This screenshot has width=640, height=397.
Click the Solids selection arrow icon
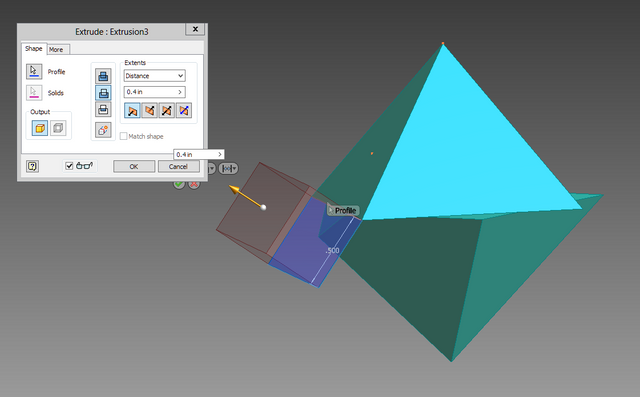pyautogui.click(x=34, y=93)
